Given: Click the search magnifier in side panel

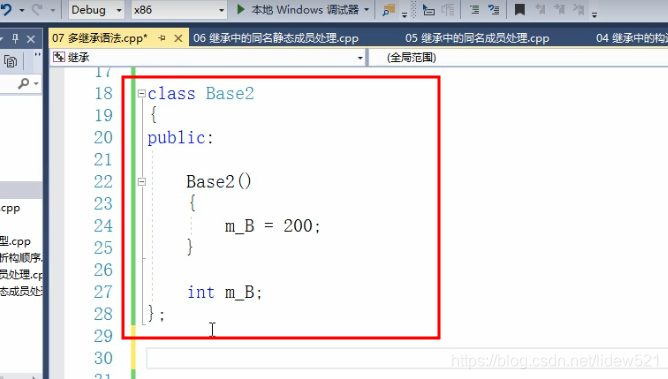Looking at the screenshot, I should coord(23,83).
